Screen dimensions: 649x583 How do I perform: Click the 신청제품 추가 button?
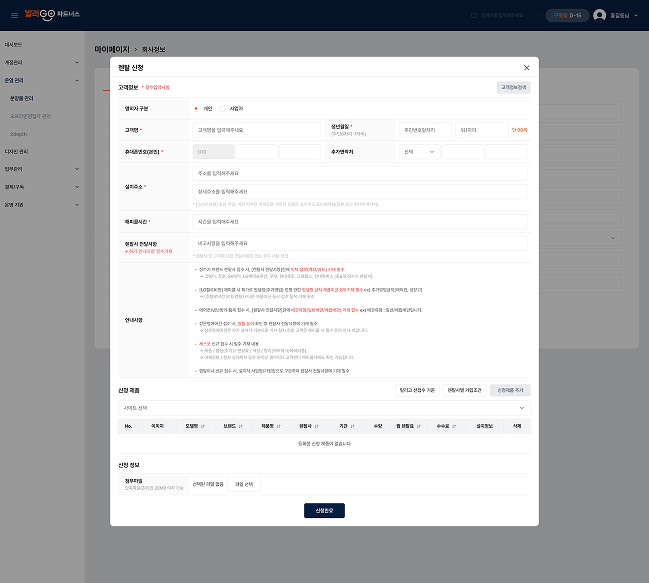510,390
